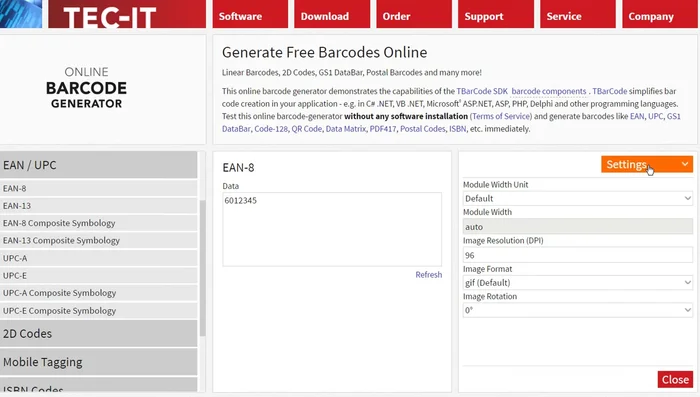
Task: Expand the Mobile Tagging category
Action: [99, 362]
